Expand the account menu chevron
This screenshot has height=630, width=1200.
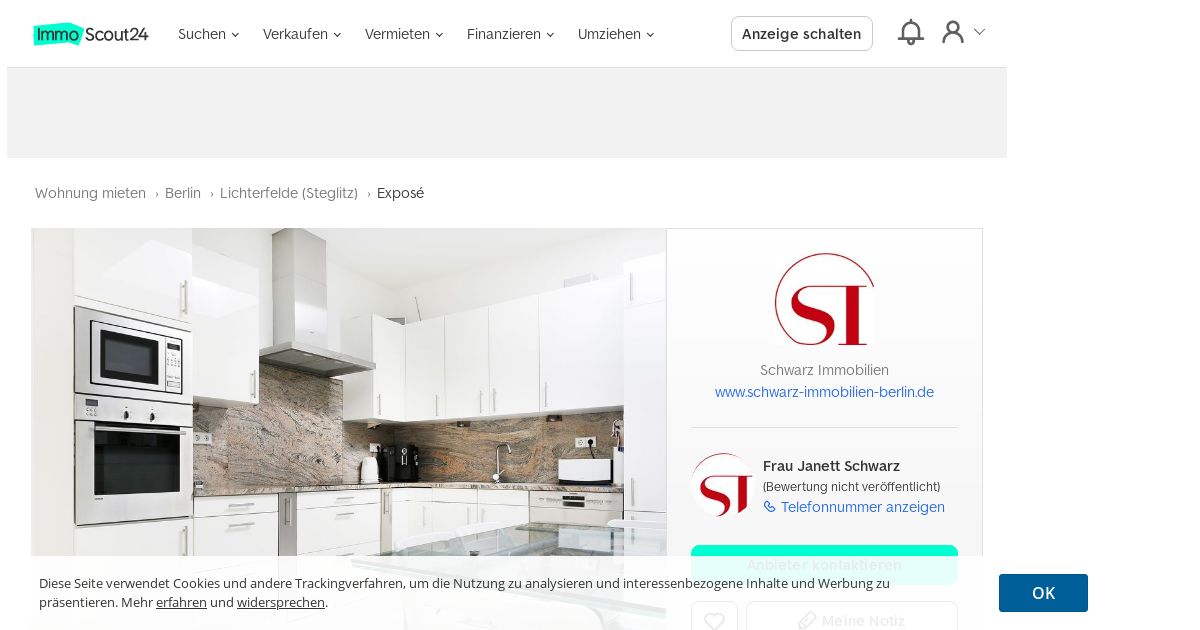pos(979,32)
